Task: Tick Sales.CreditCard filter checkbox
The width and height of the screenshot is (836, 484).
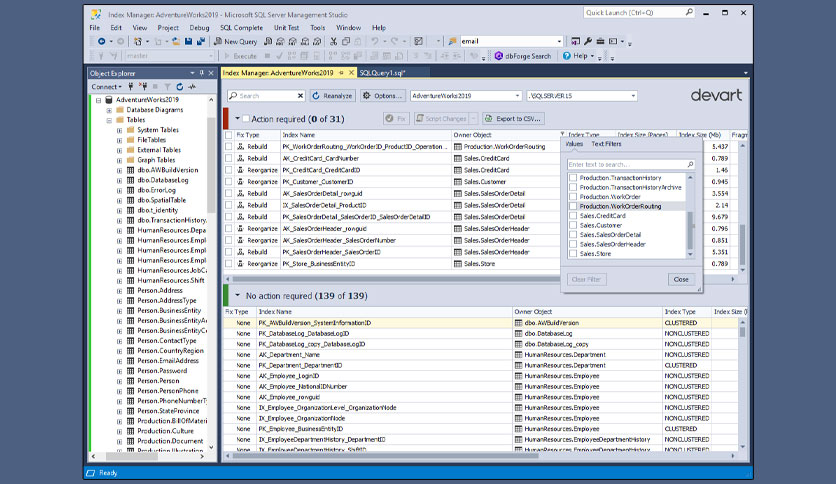Action: pos(573,216)
